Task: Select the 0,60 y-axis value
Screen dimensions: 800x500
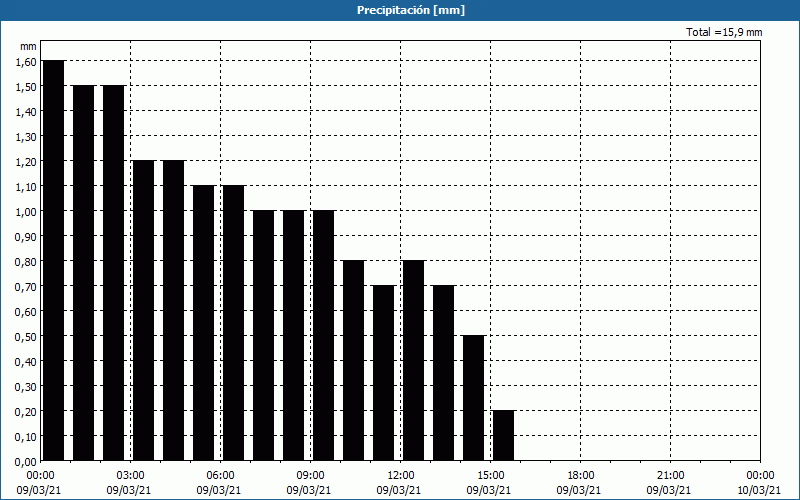Action: click(26, 311)
